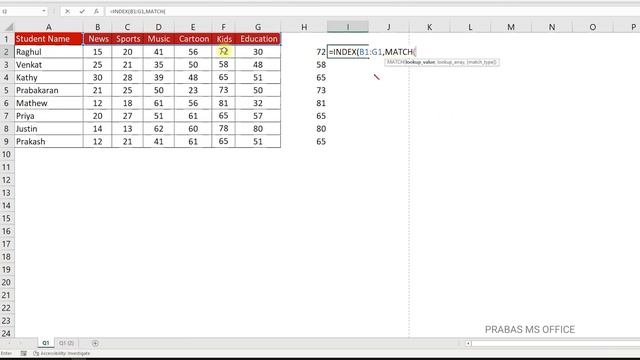Select column O header
The image size is (640, 360).
[593, 27]
